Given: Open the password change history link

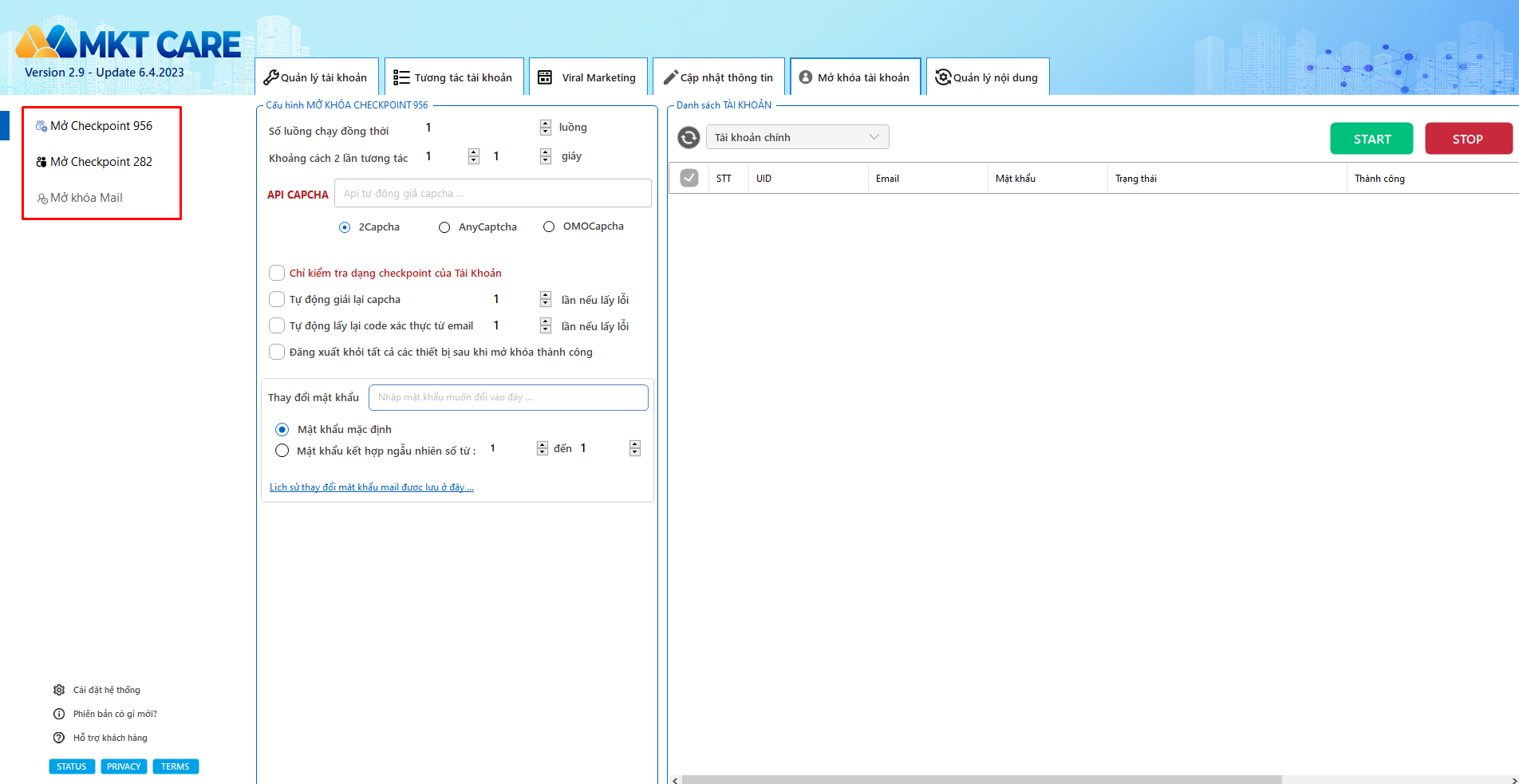Looking at the screenshot, I should (371, 487).
